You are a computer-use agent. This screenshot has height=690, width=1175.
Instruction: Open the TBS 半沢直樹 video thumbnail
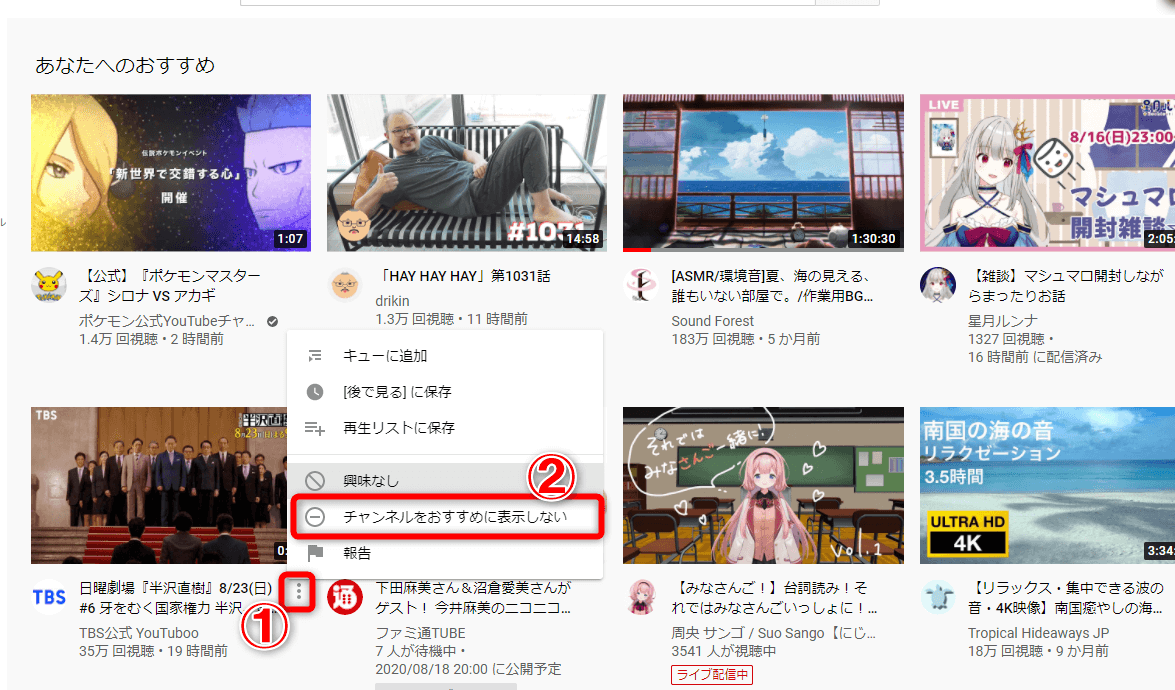click(x=159, y=485)
